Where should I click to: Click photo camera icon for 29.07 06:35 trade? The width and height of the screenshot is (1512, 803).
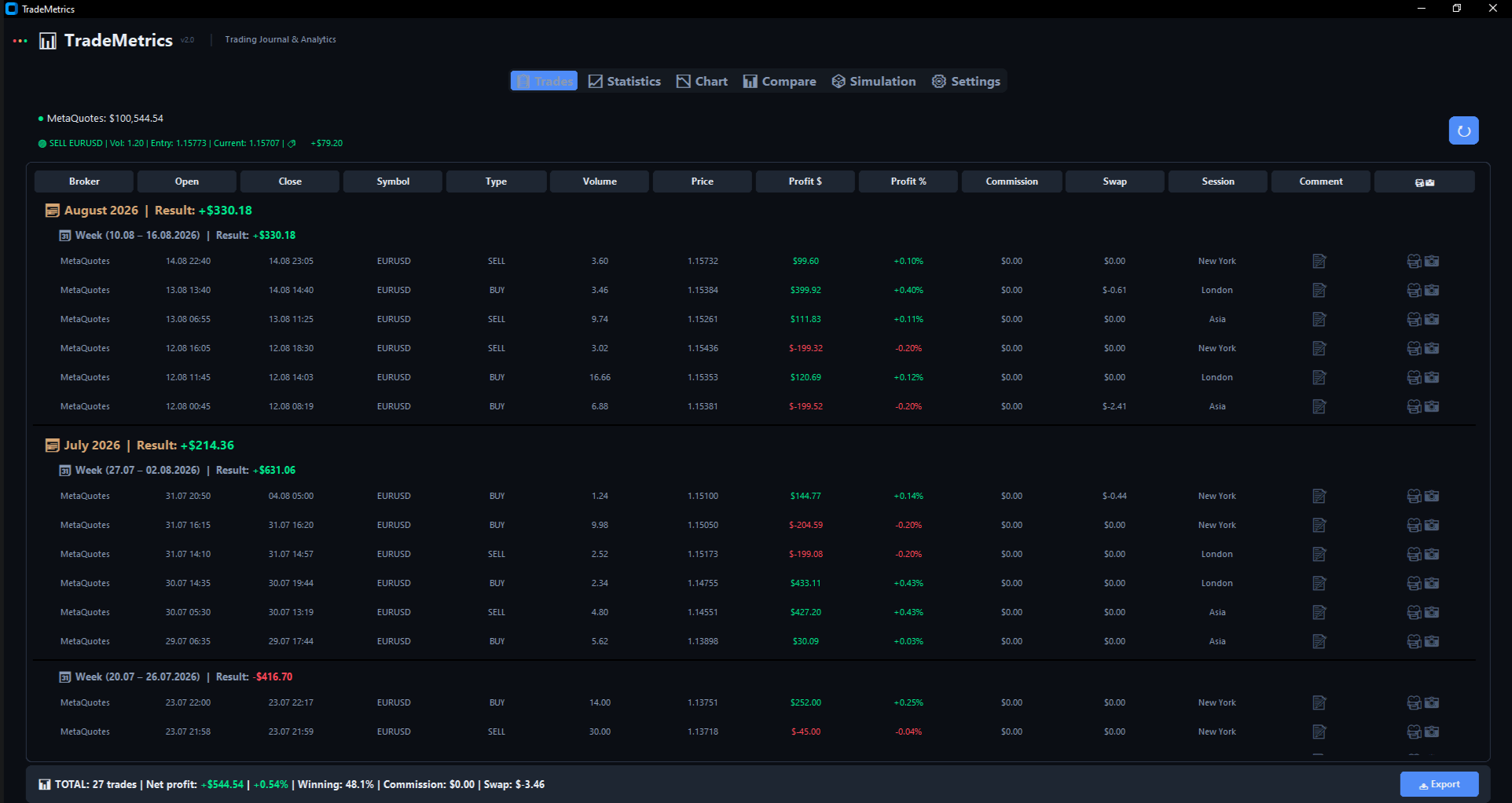[x=1432, y=641]
